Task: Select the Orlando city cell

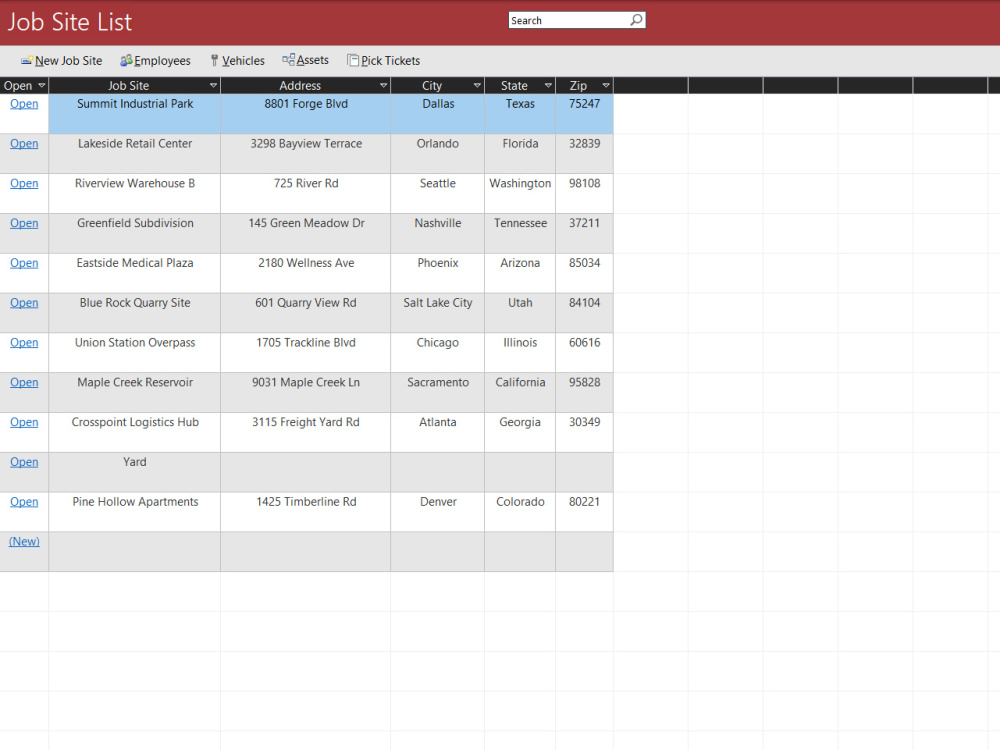Action: point(438,154)
